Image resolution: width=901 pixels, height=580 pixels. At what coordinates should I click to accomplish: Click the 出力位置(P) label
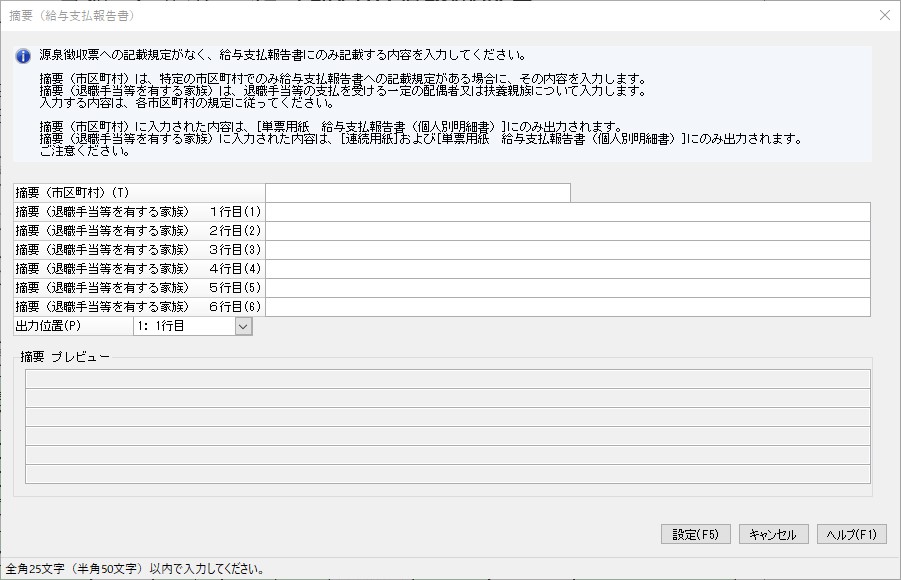(48, 326)
